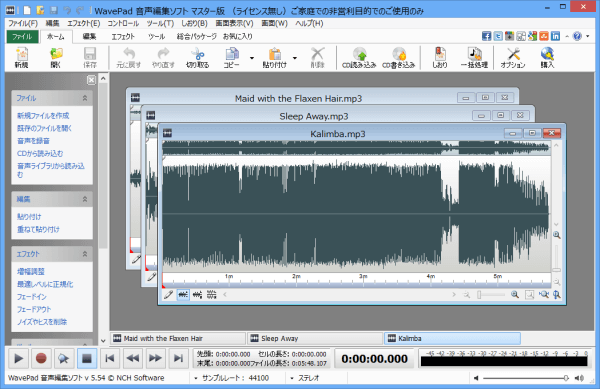Close the left sidebar panel

[x=91, y=80]
